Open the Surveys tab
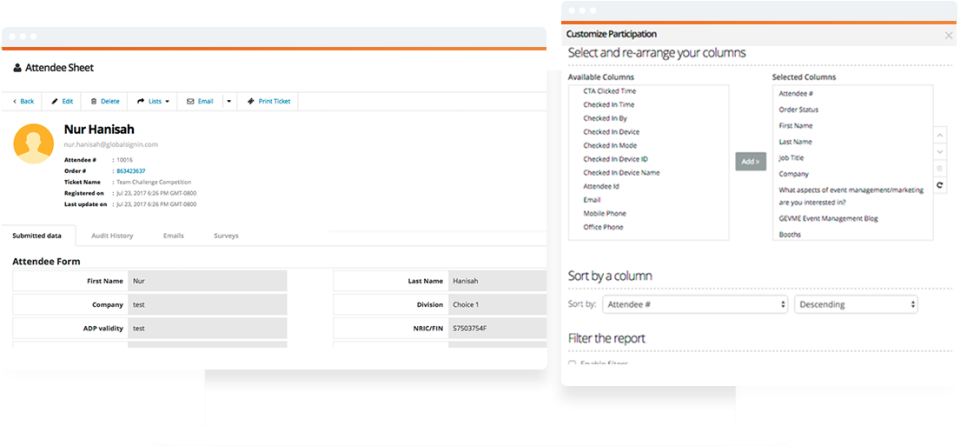This screenshot has height=446, width=960. [226, 235]
